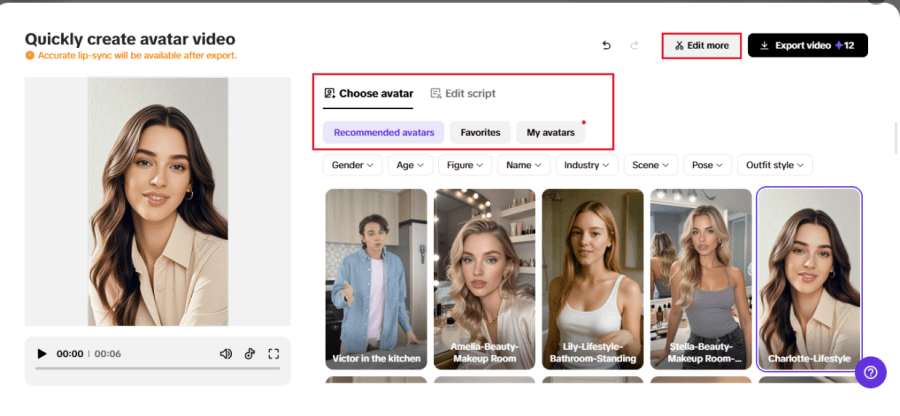The width and height of the screenshot is (900, 416).
Task: Open the help question mark button
Action: (870, 372)
